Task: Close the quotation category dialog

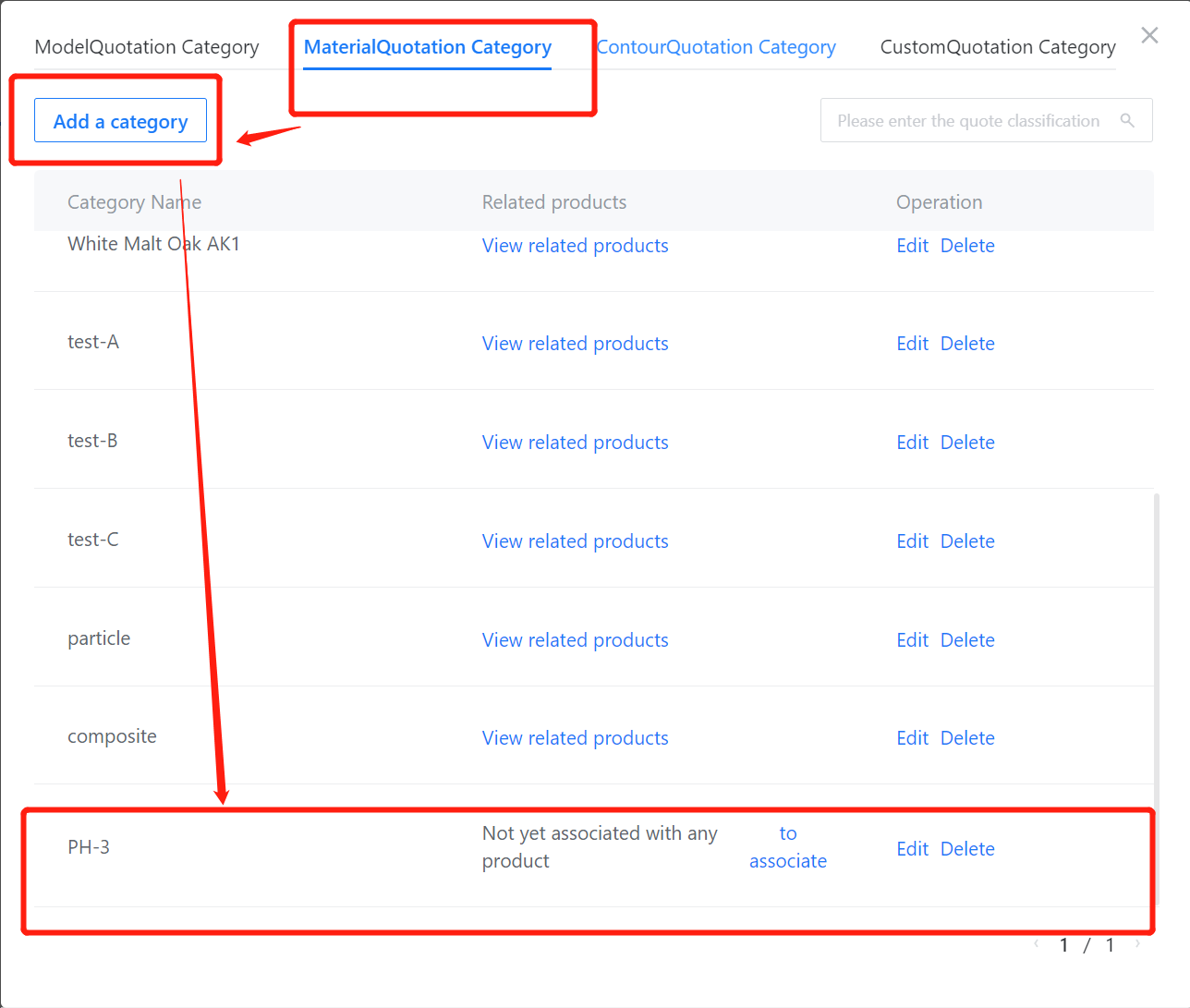Action: (x=1149, y=35)
